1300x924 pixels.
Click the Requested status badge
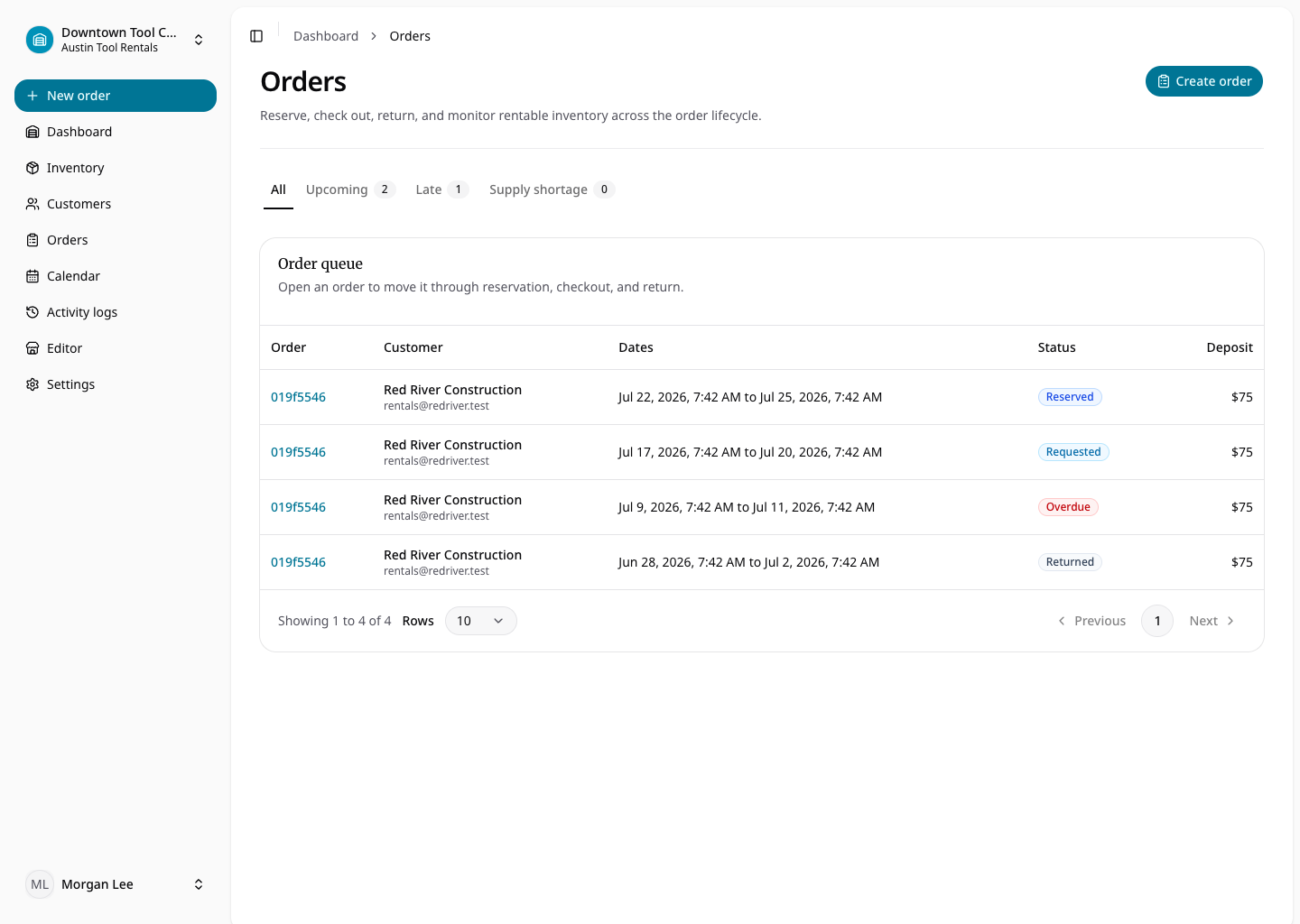click(1073, 452)
